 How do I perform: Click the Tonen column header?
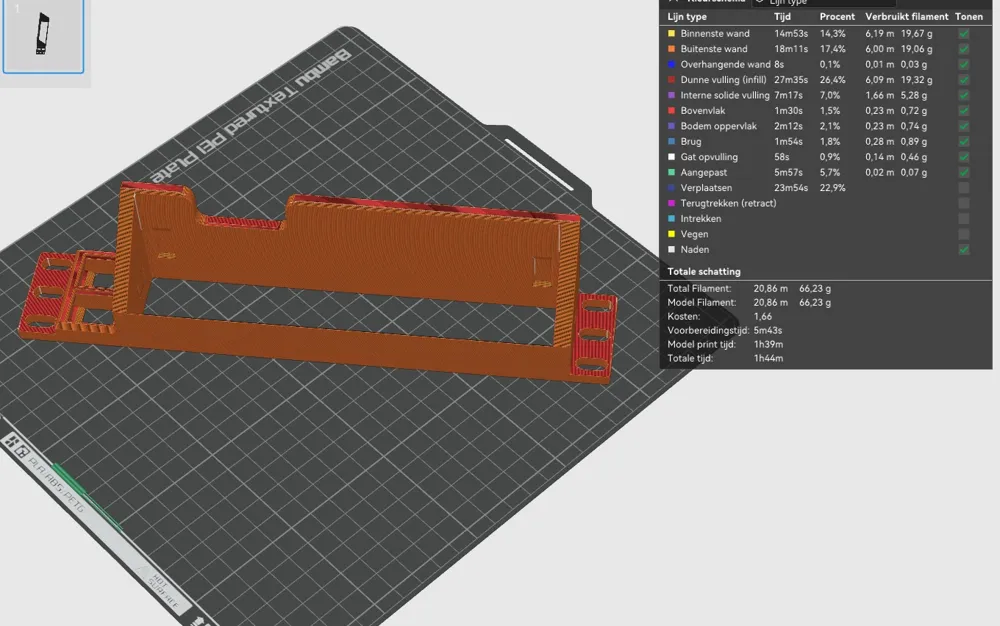(969, 17)
